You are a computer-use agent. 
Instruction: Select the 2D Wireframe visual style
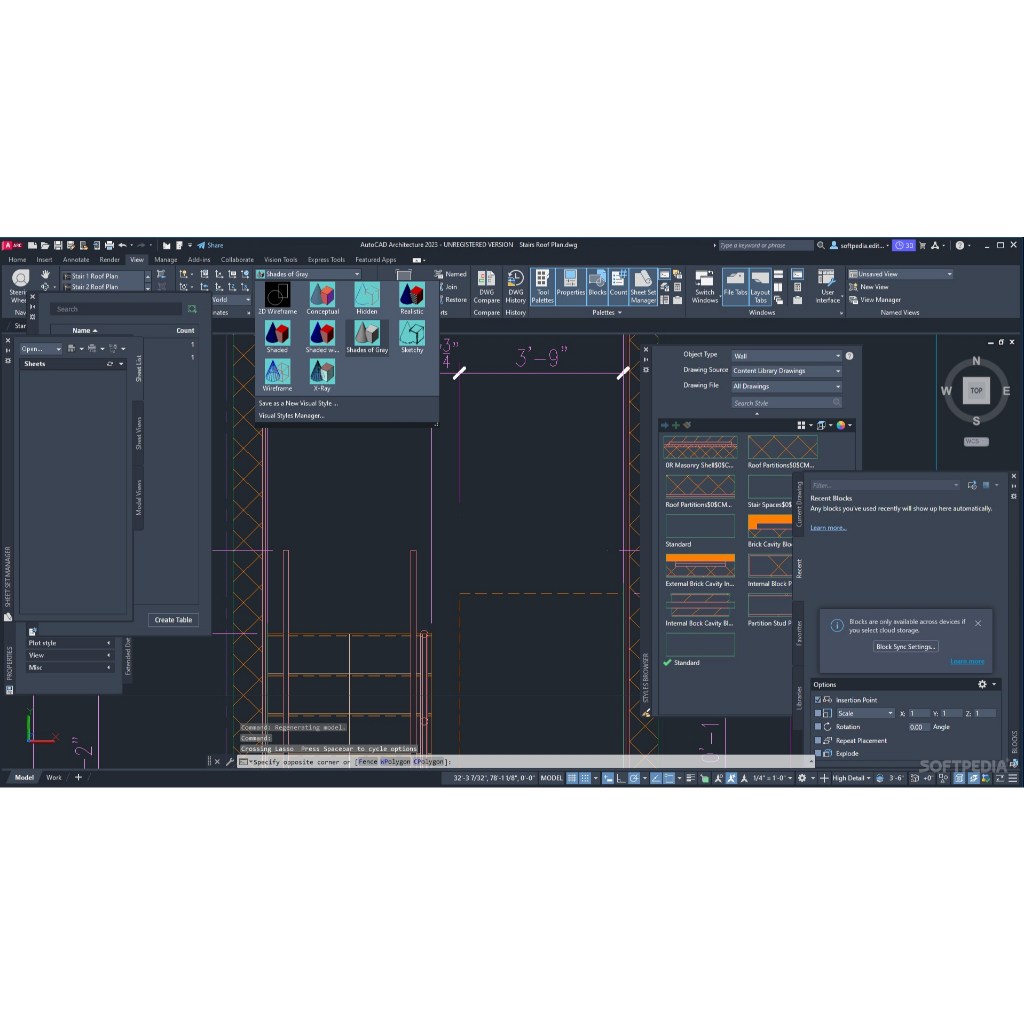(277, 298)
